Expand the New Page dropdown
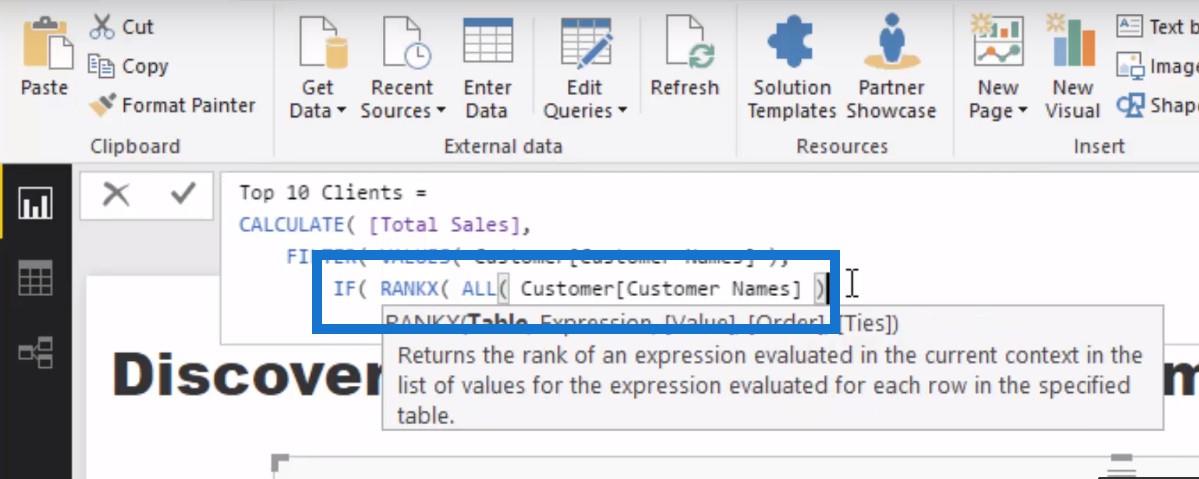This screenshot has height=479, width=1199. coord(998,68)
